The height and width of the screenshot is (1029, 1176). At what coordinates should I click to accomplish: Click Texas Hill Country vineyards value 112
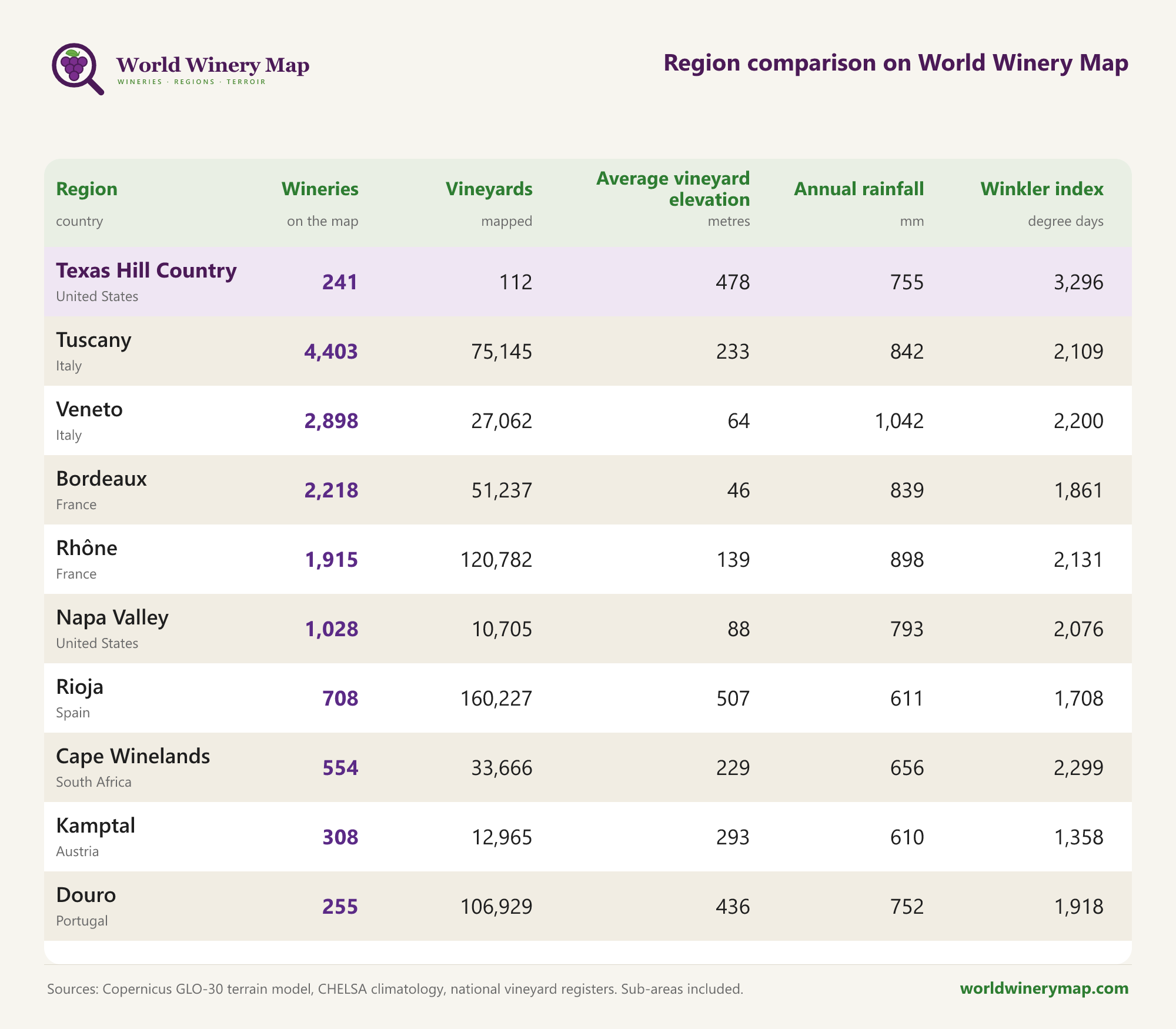coord(516,282)
